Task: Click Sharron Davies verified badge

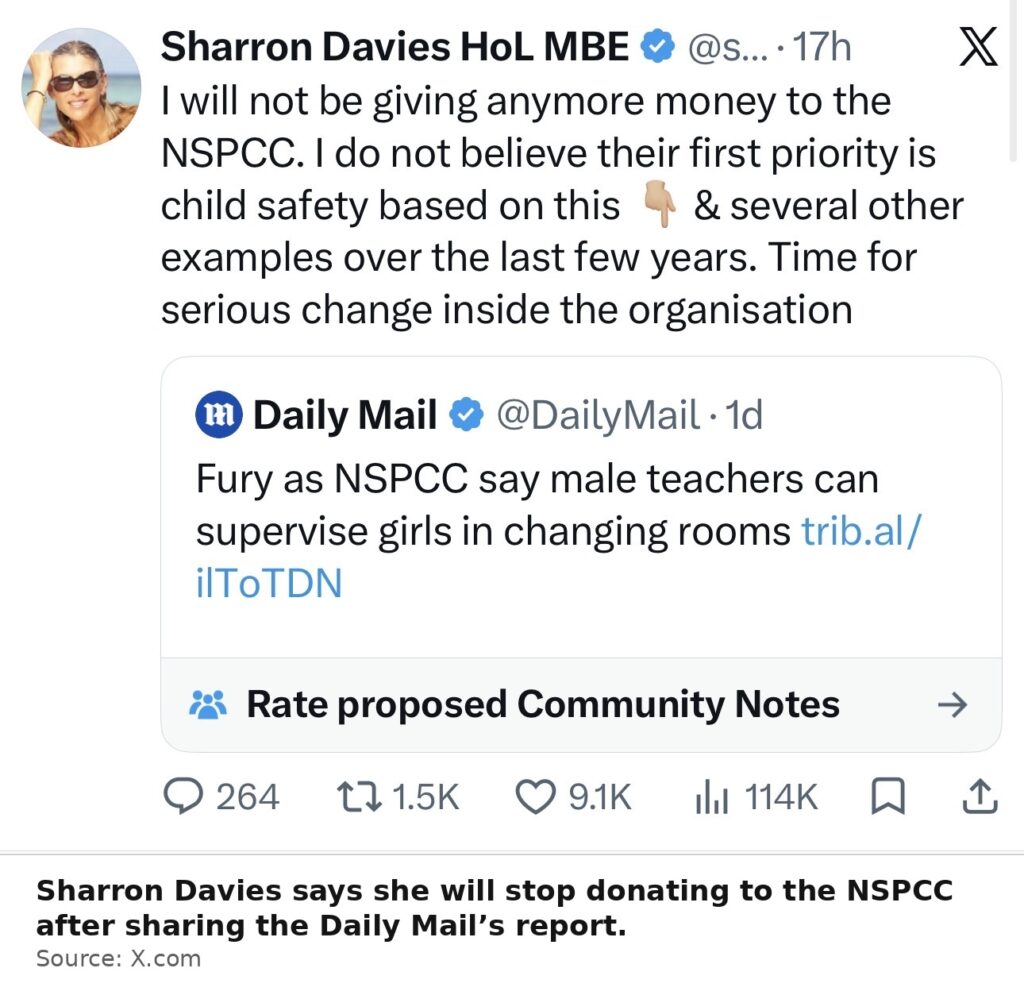Action: [657, 47]
